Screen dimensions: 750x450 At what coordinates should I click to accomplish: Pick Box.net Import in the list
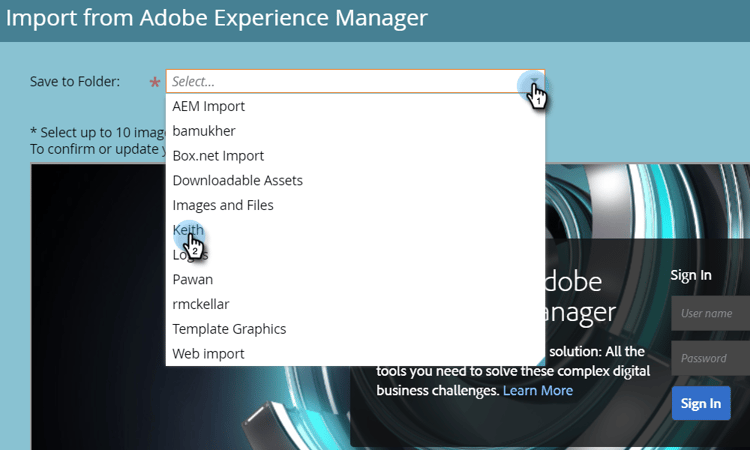pos(355,156)
